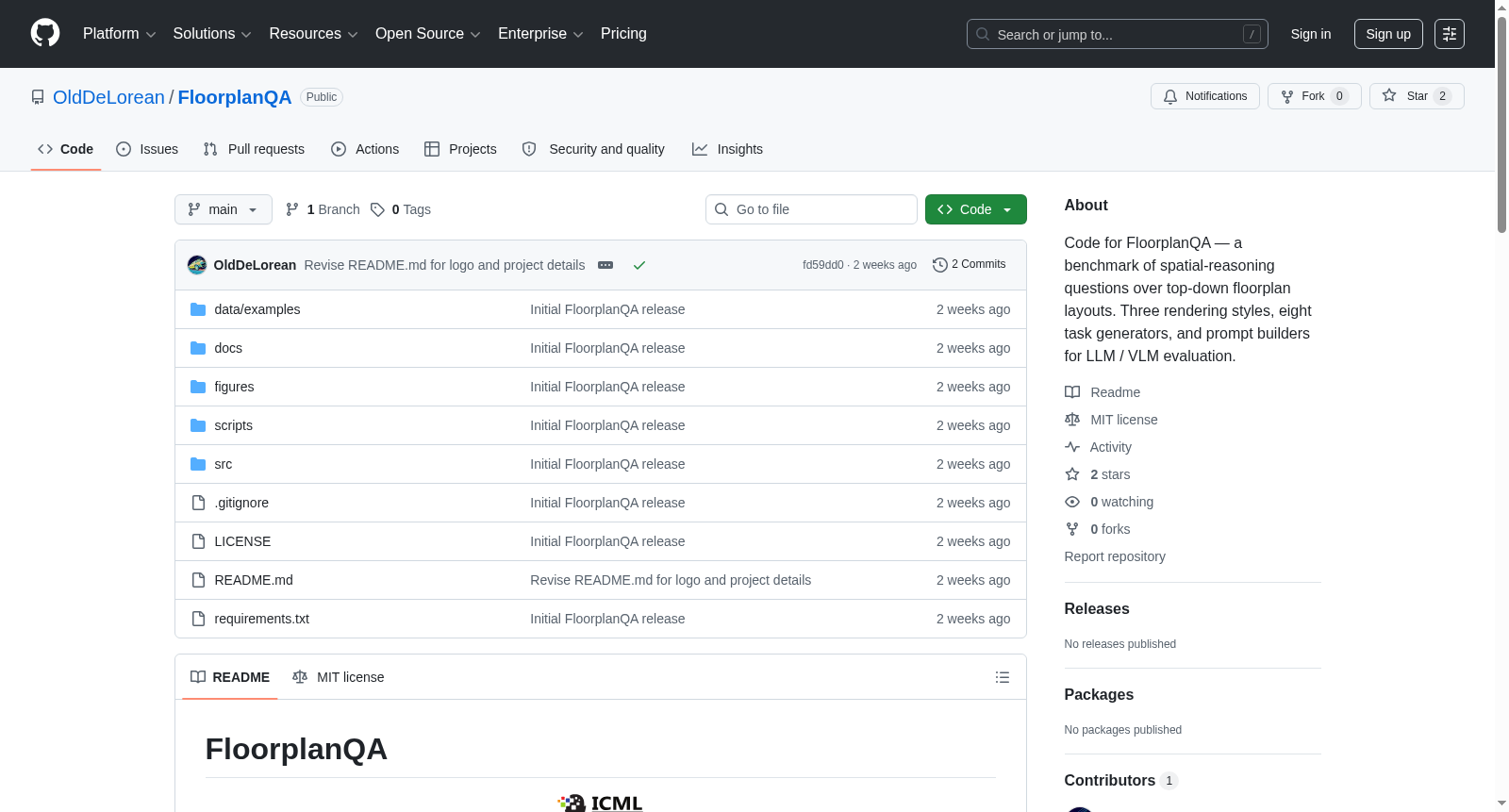Expand the Open Source menu

(428, 34)
